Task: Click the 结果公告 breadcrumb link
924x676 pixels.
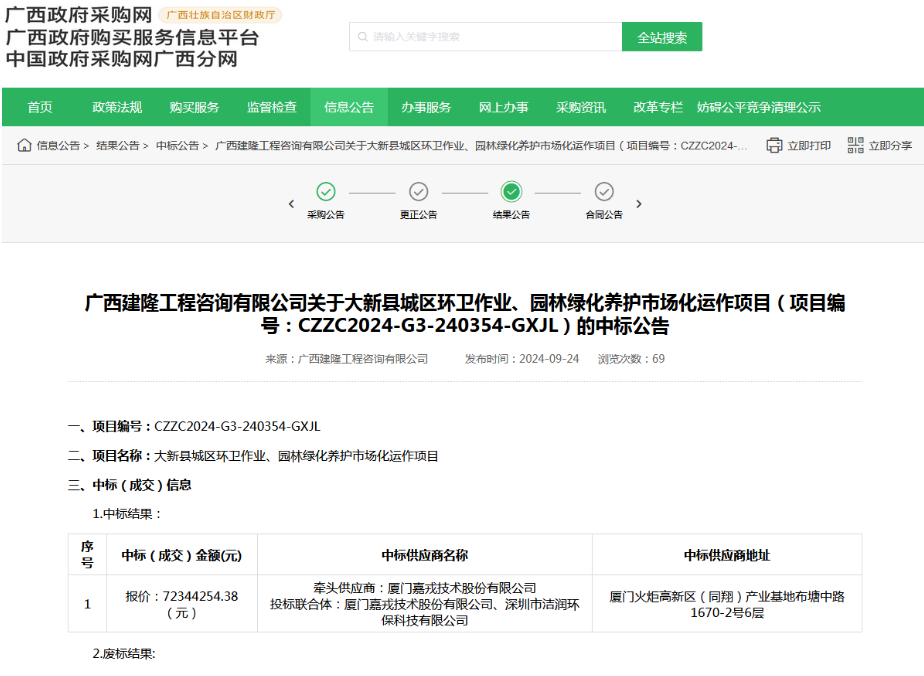Action: point(118,146)
